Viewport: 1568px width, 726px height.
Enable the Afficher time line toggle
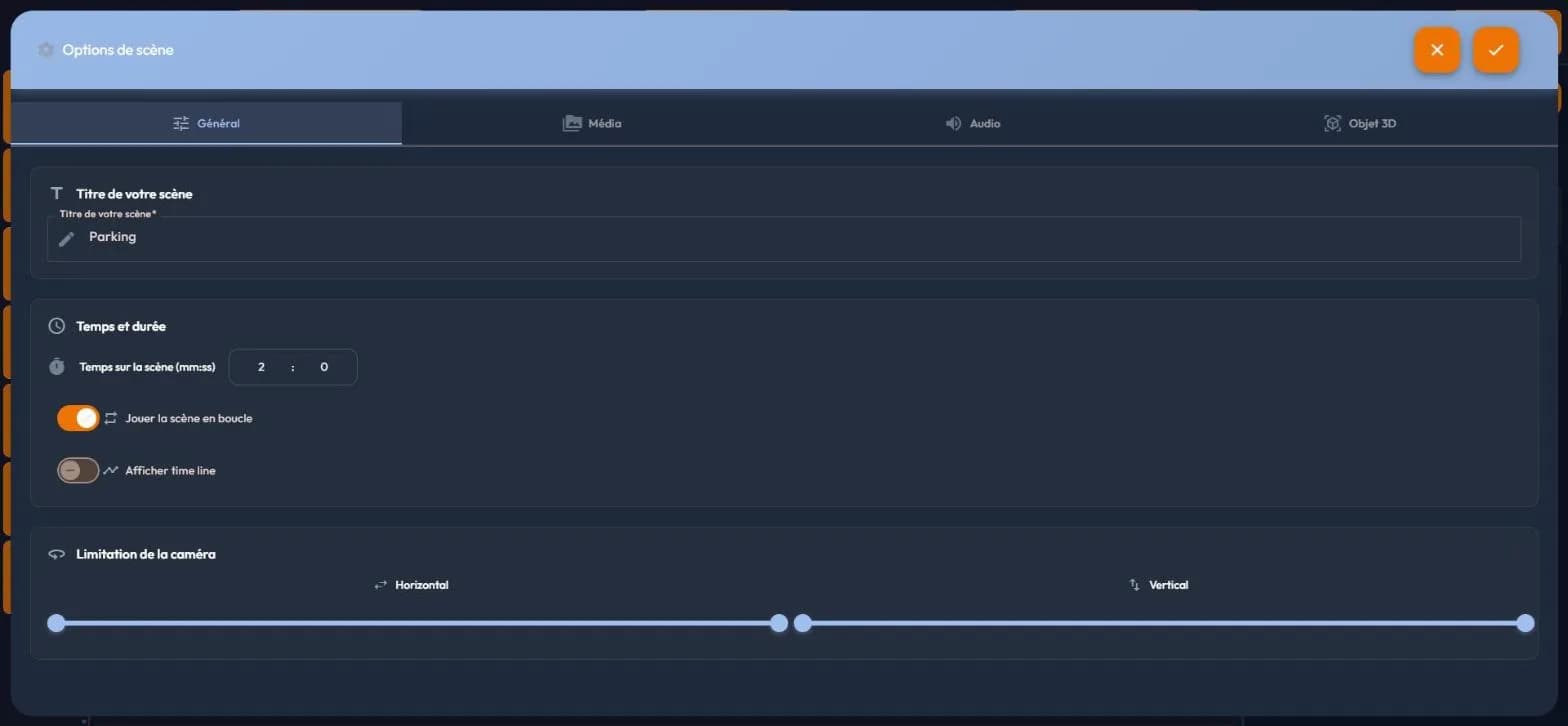(x=78, y=470)
